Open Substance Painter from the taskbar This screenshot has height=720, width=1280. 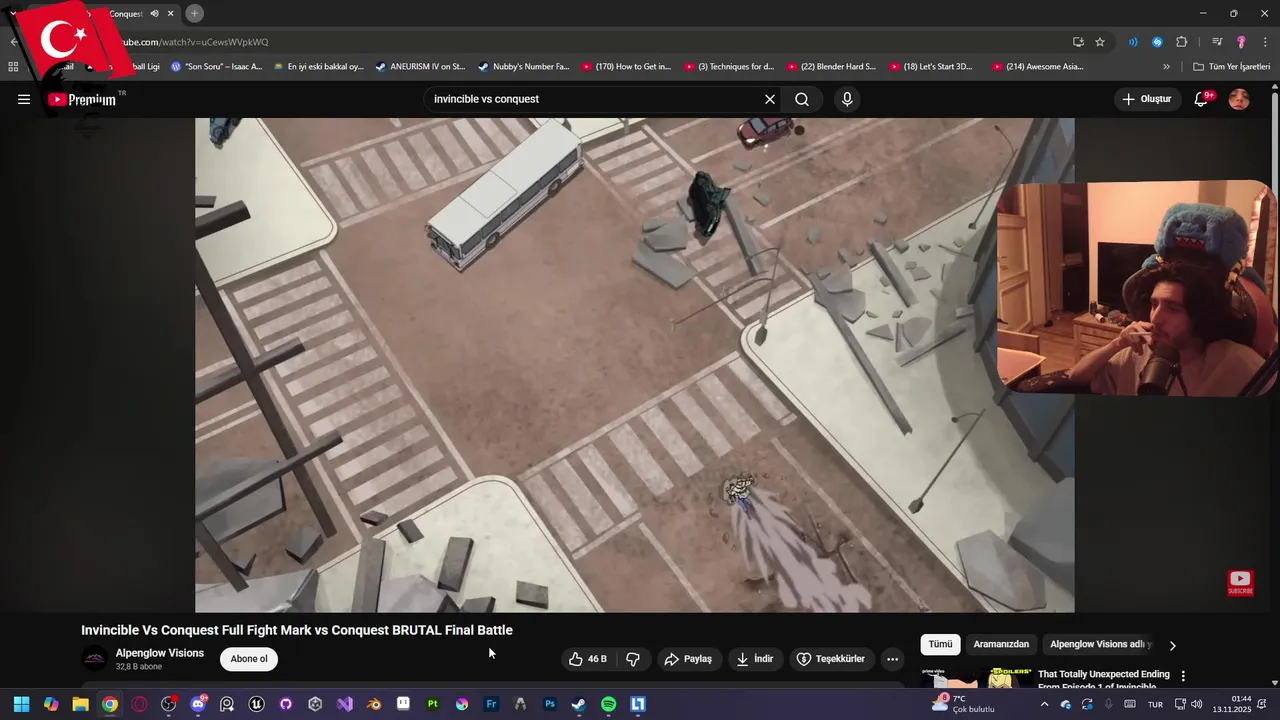click(432, 704)
